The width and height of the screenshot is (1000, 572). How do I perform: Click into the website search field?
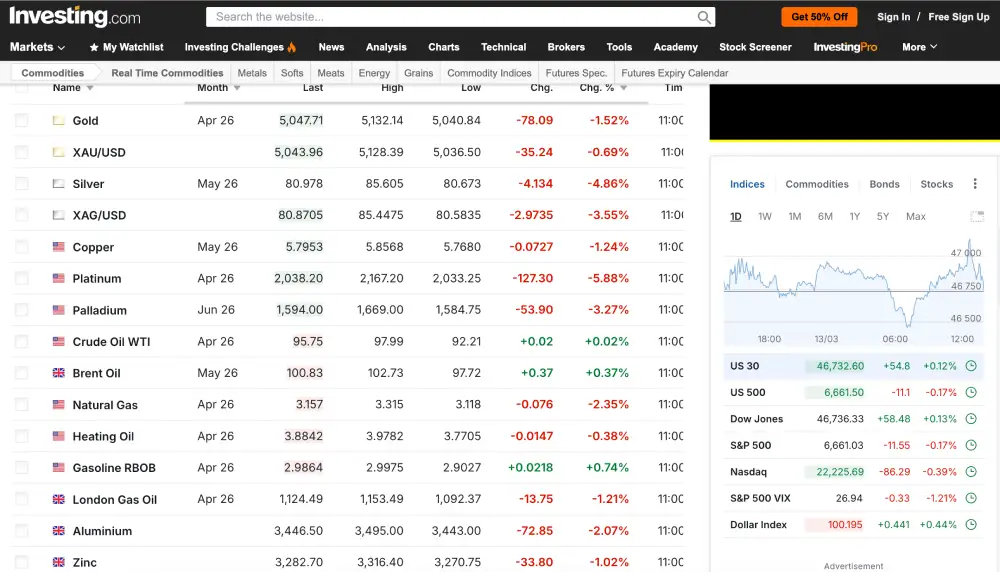click(450, 17)
